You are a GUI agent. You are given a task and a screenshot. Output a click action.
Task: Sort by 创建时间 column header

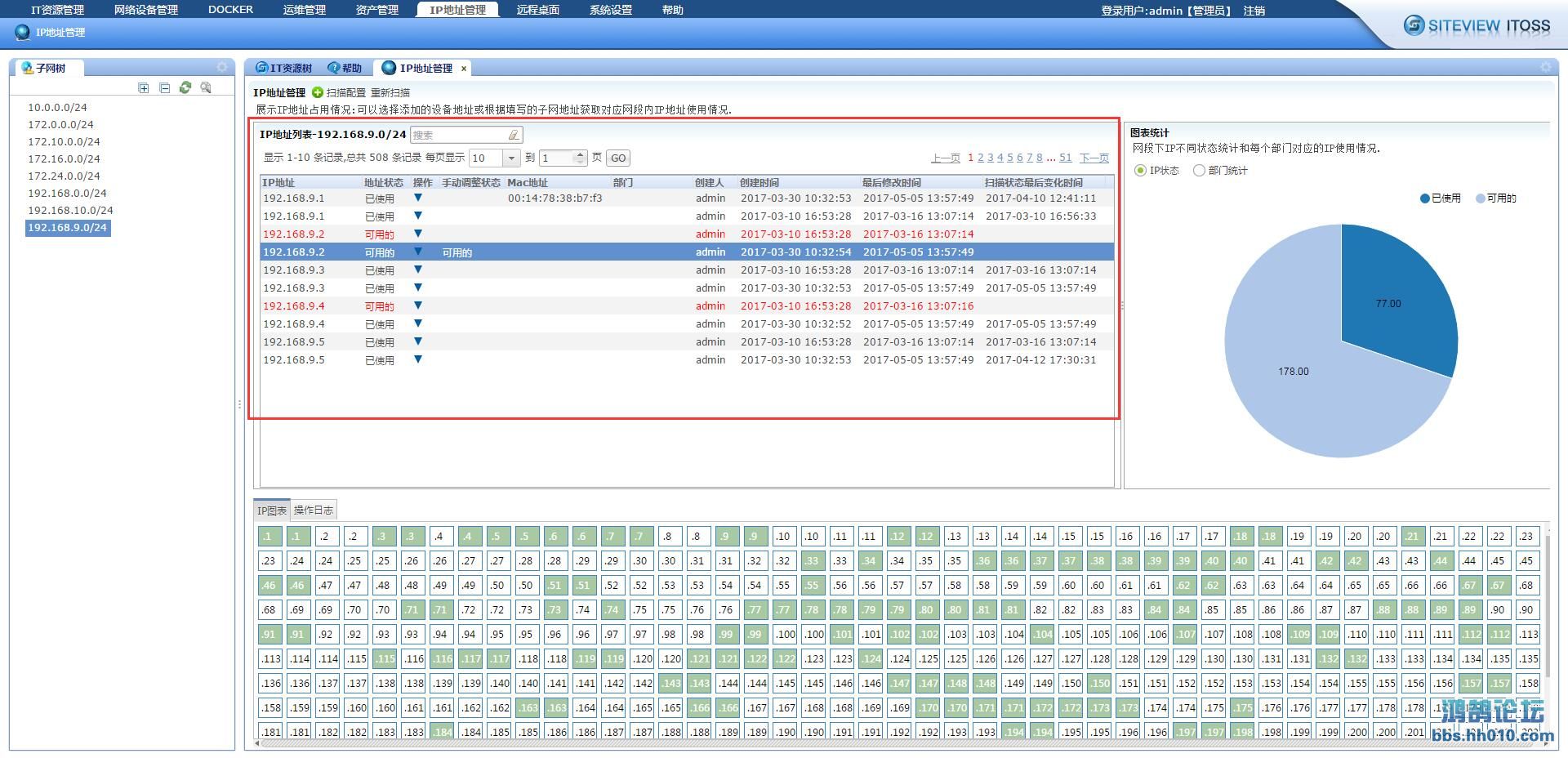coord(759,182)
